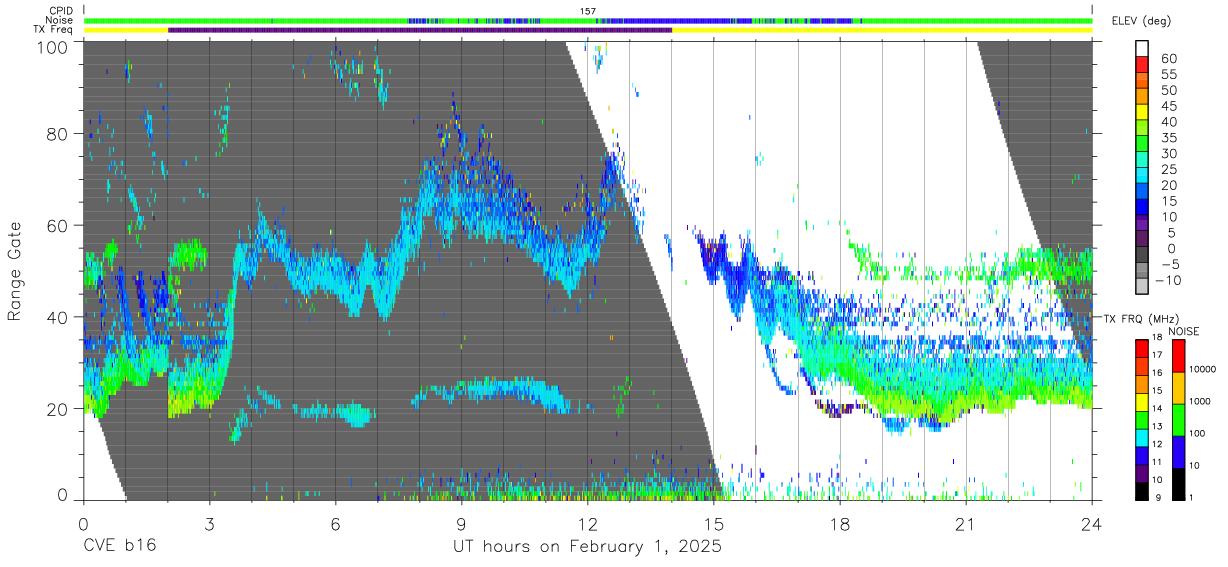The image size is (1228, 567).
Task: Click tick 50 on elevation colorbar
Action: [1167, 91]
